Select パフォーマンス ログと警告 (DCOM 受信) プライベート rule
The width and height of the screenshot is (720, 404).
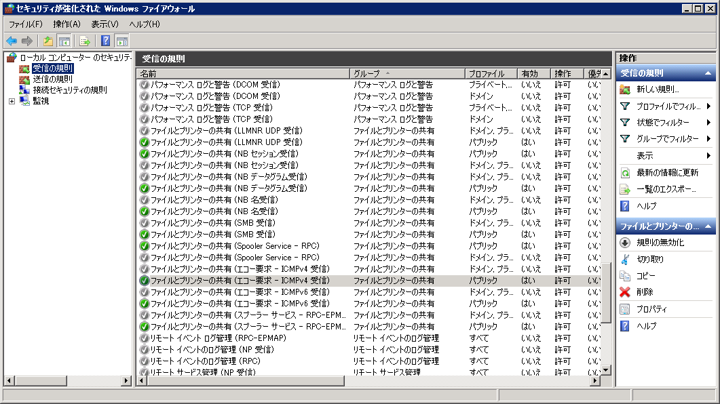coord(369,84)
